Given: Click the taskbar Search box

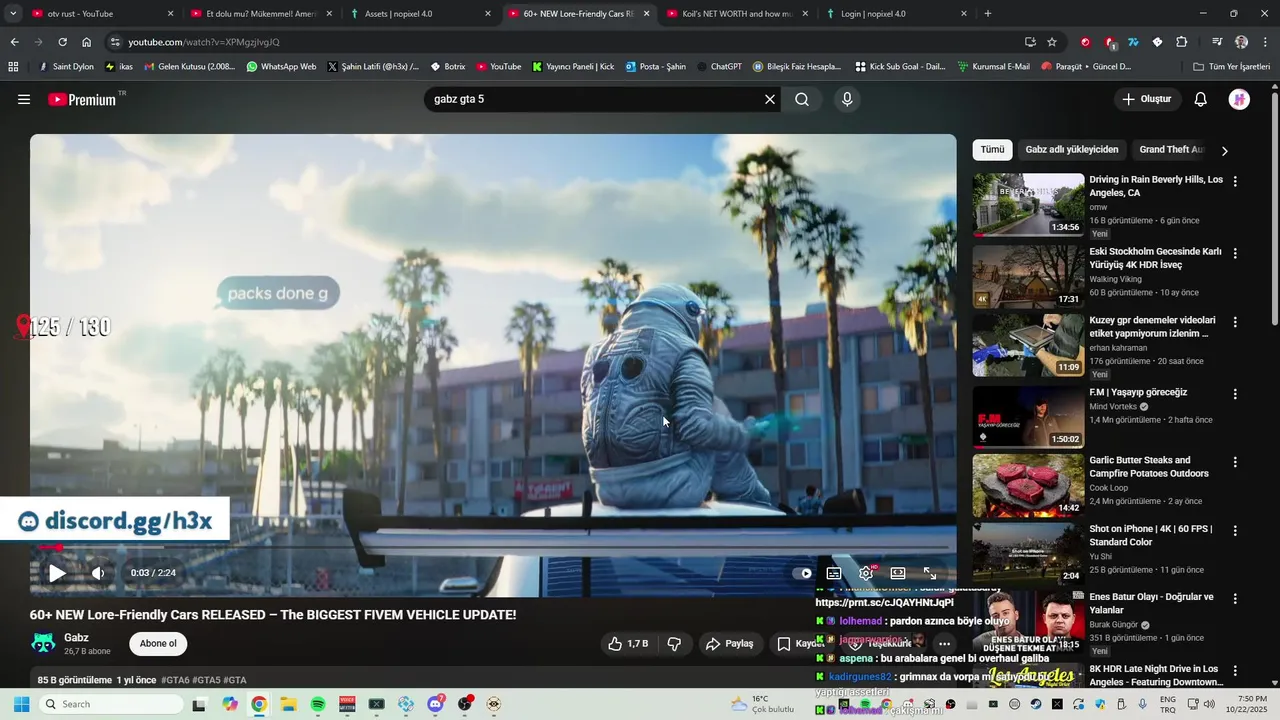Looking at the screenshot, I should [x=112, y=704].
